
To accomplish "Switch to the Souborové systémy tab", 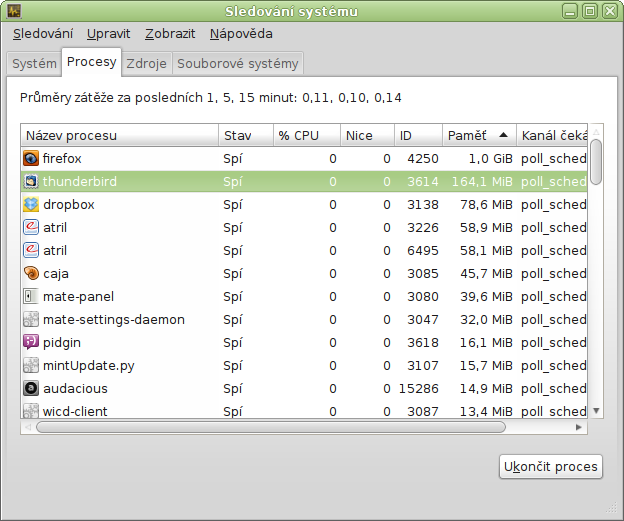I will pyautogui.click(x=237, y=63).
